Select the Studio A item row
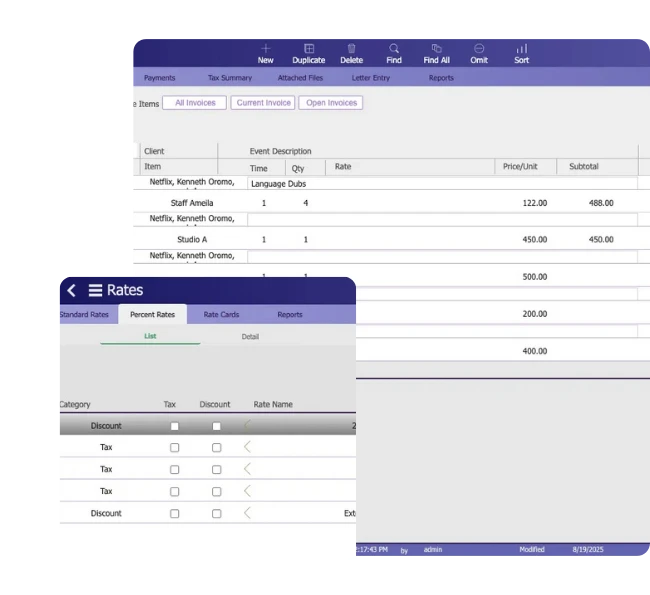Viewport: 650px width, 595px height. click(x=391, y=239)
